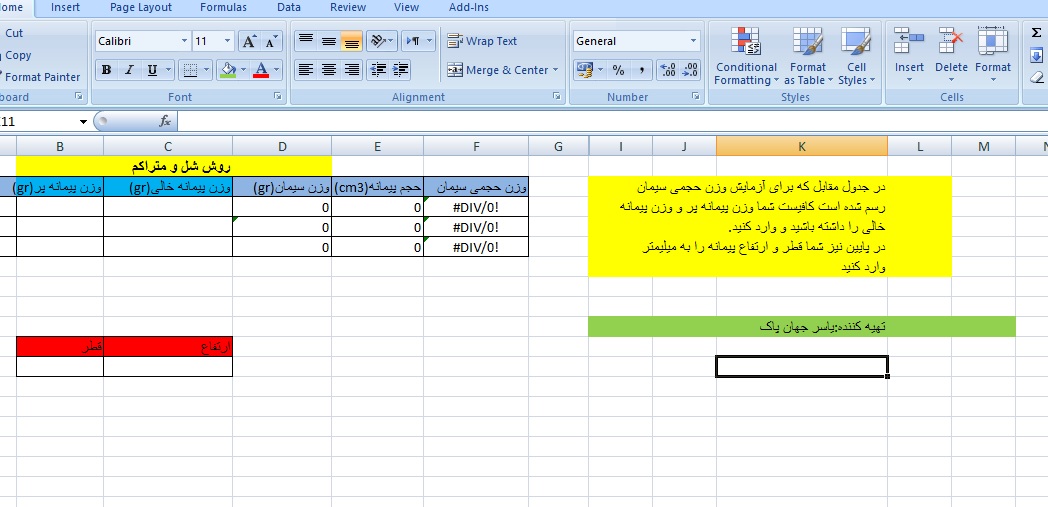Switch to the Page Layout tab
Viewport: 1048px width, 507px height.
coord(141,7)
